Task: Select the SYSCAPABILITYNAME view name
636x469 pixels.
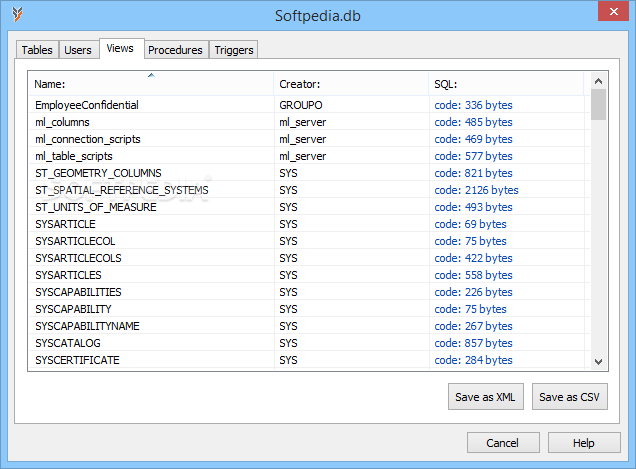Action: (87, 327)
